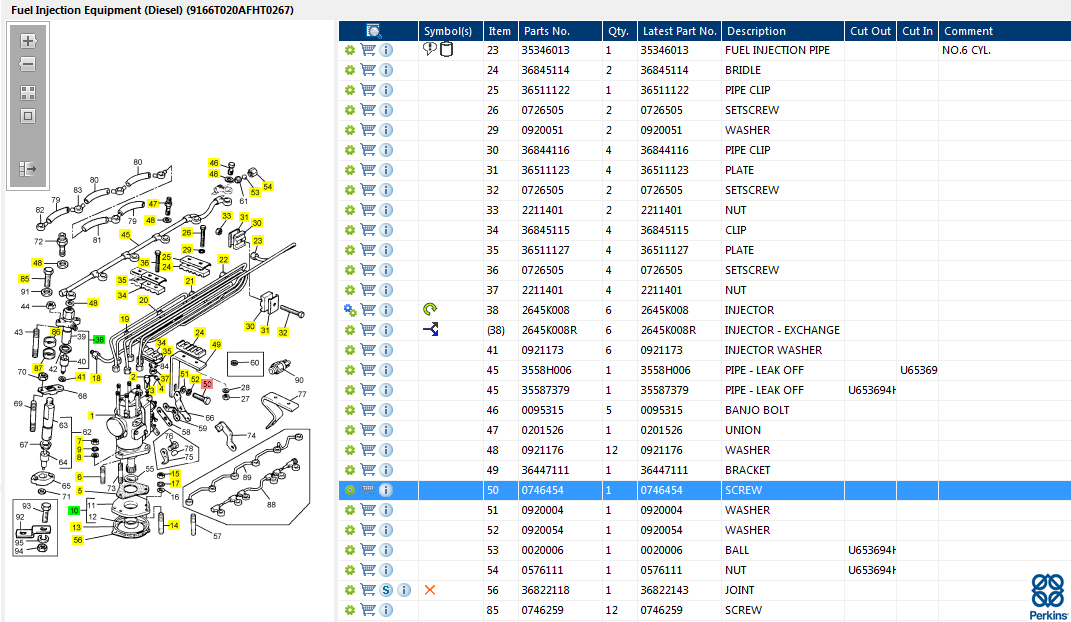Add item 85 SCREW to cart

pos(368,610)
